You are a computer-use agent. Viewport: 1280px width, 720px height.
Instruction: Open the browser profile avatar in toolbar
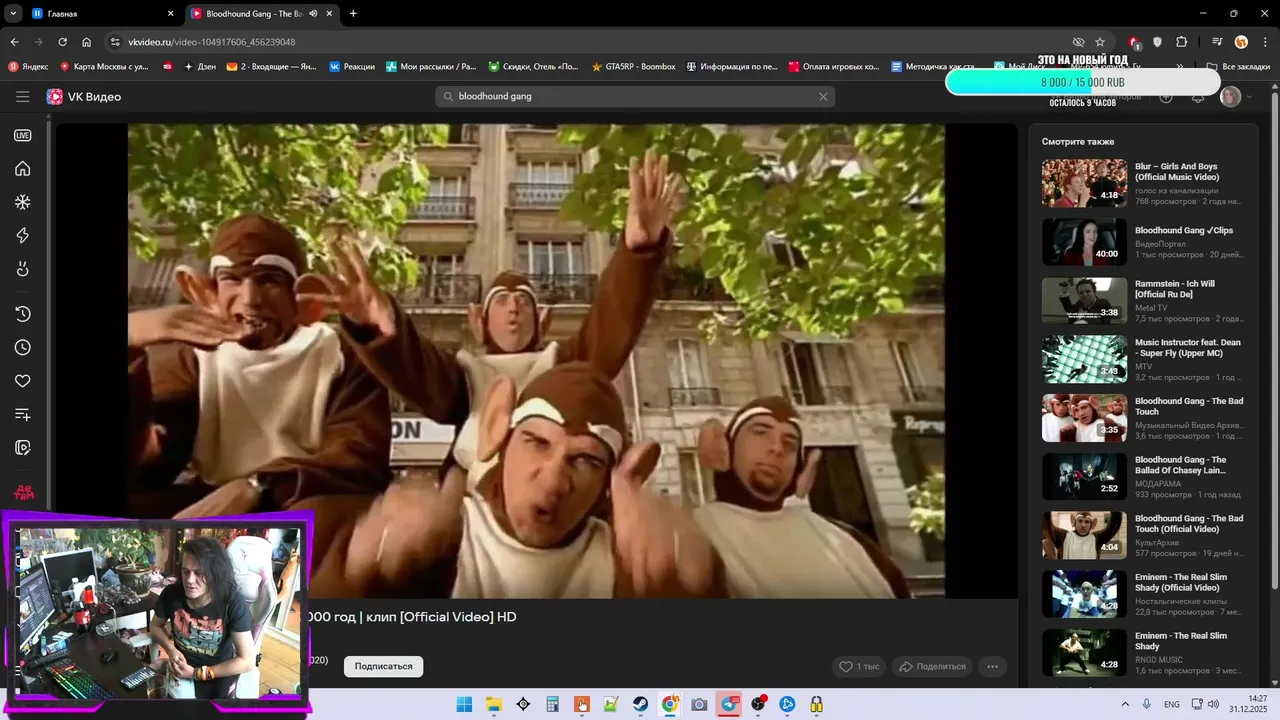pyautogui.click(x=1241, y=42)
